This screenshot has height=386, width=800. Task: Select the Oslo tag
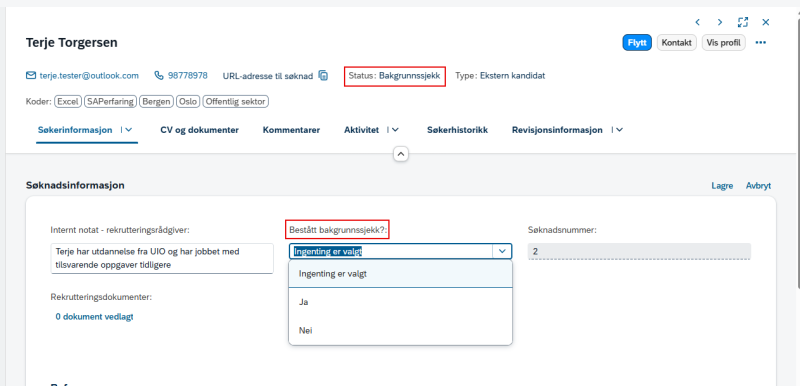pyautogui.click(x=188, y=101)
